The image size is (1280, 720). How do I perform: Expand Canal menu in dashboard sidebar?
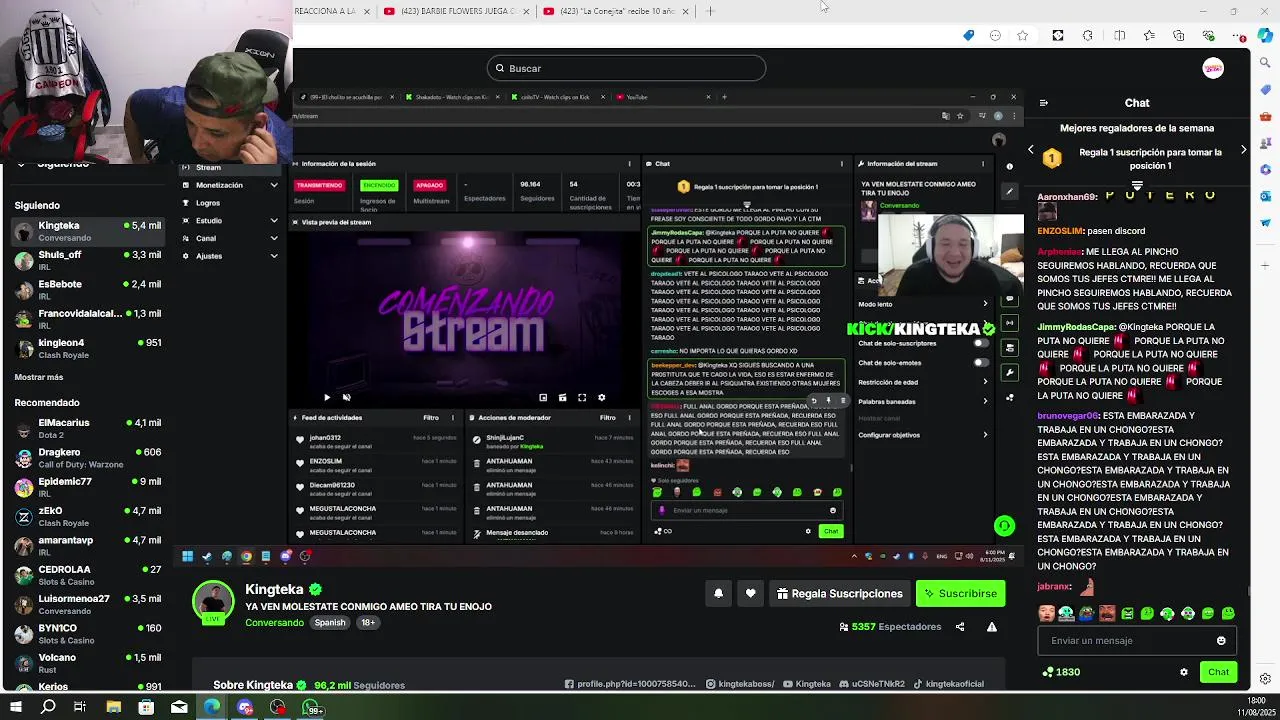pos(229,239)
